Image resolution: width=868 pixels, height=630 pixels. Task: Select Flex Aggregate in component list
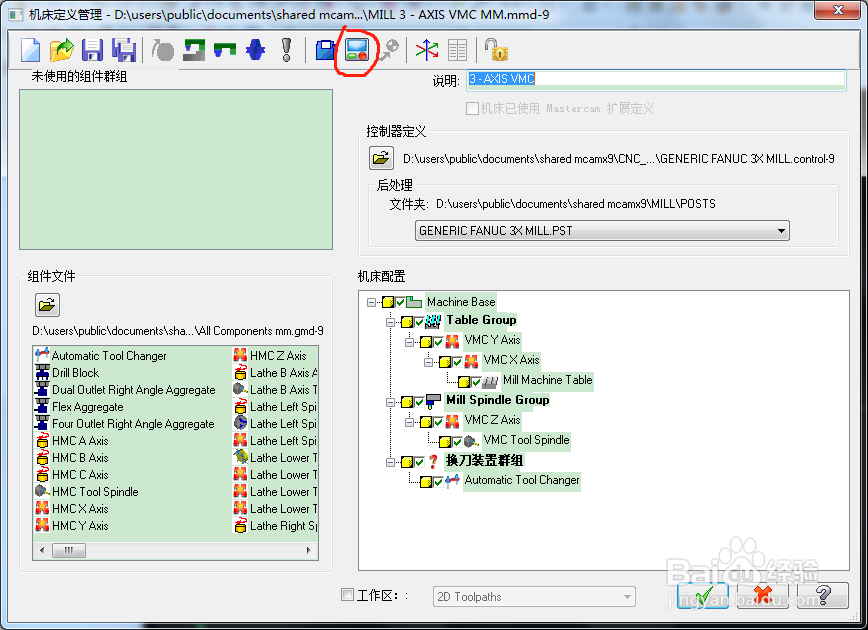tap(87, 407)
